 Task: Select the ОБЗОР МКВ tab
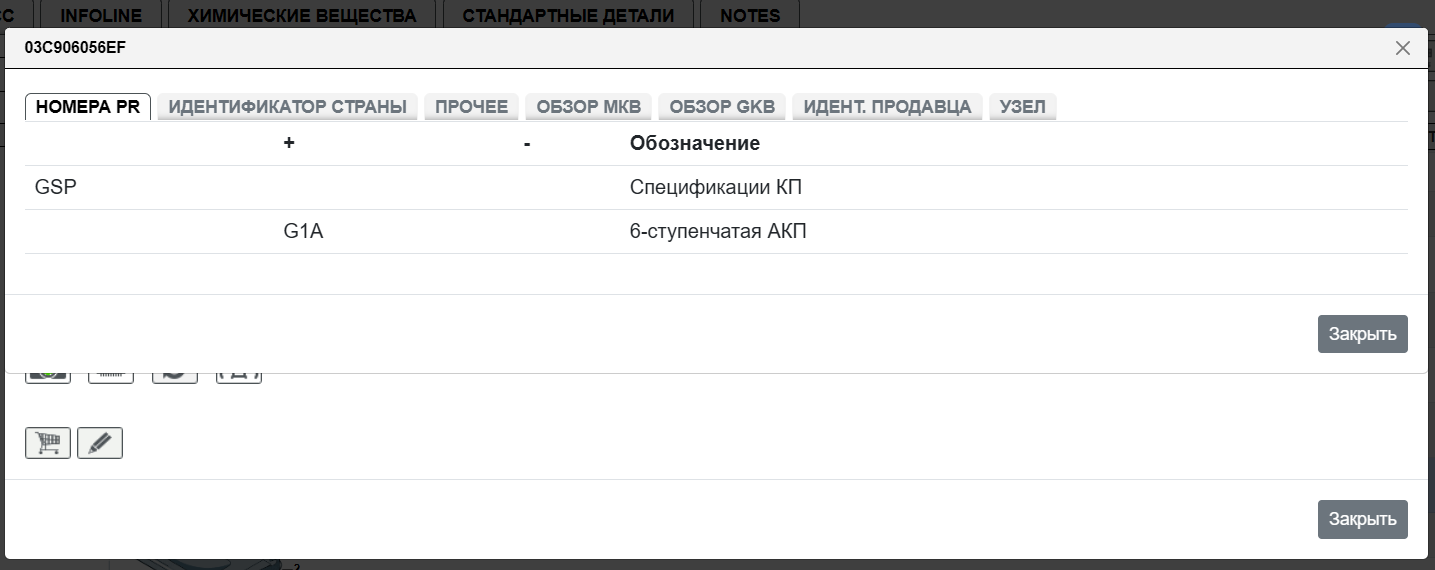pos(589,107)
